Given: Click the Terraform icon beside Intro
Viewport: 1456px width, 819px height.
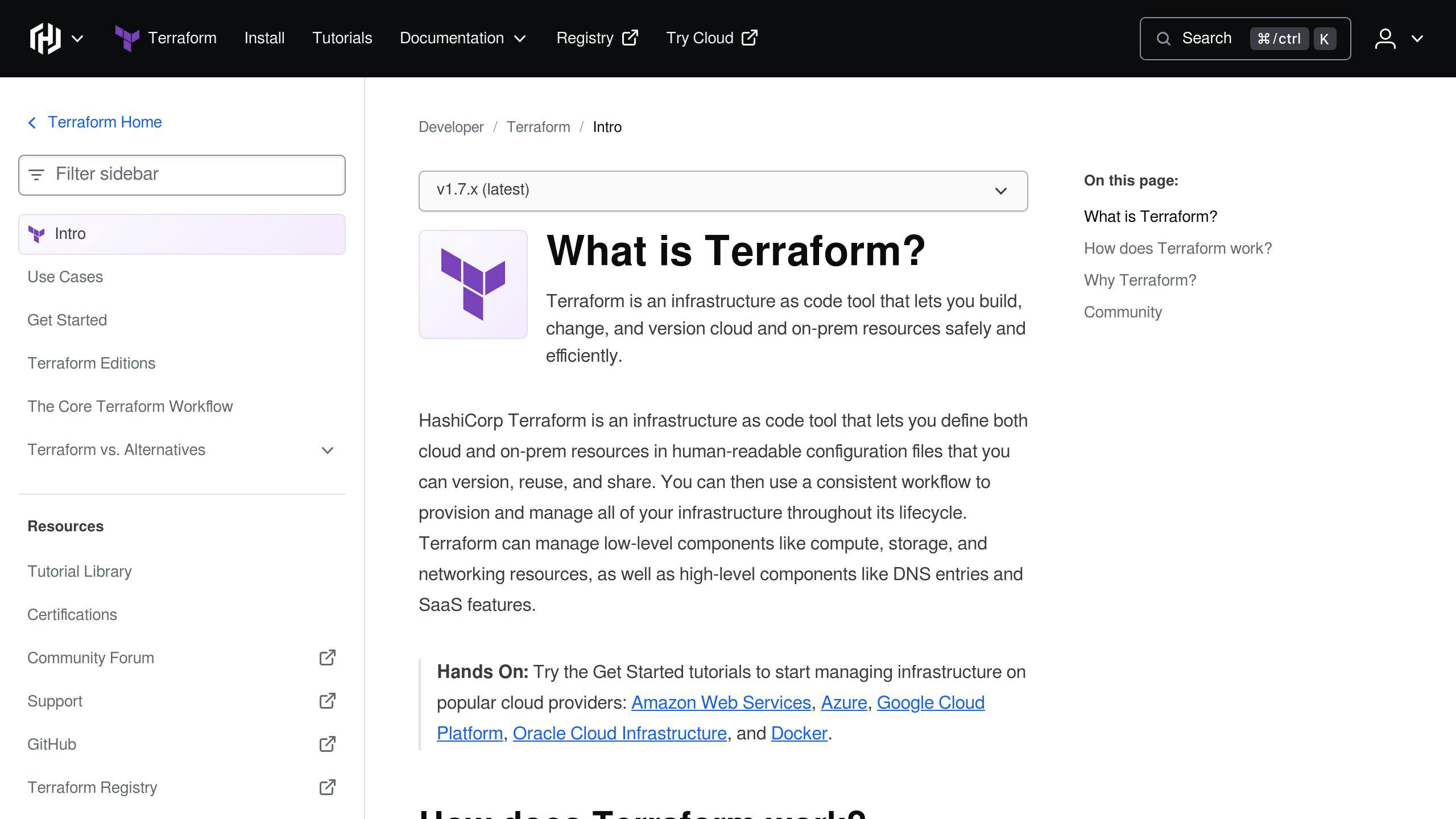Looking at the screenshot, I should (36, 234).
